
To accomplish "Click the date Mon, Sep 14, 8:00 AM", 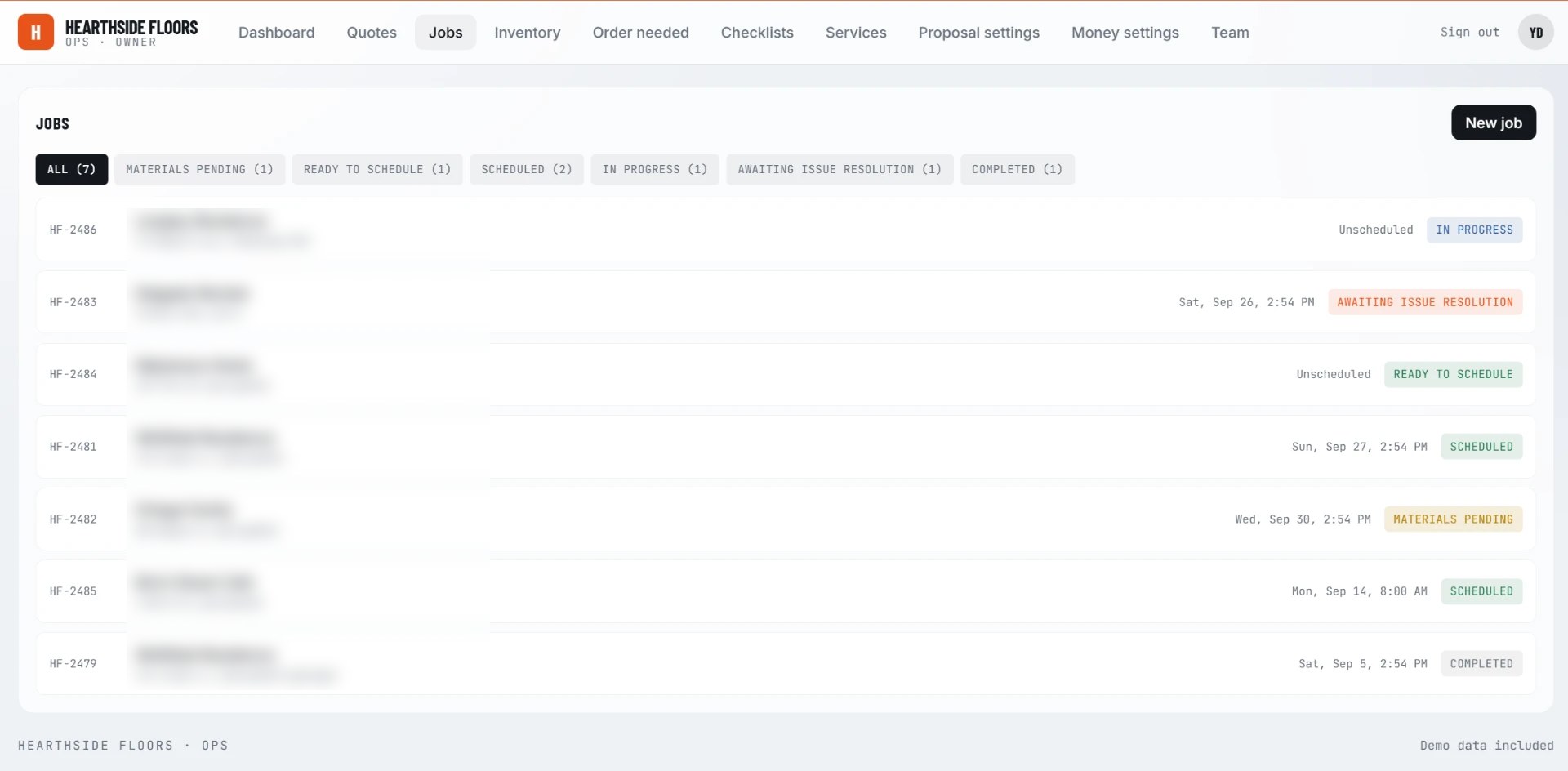I will tap(1359, 591).
